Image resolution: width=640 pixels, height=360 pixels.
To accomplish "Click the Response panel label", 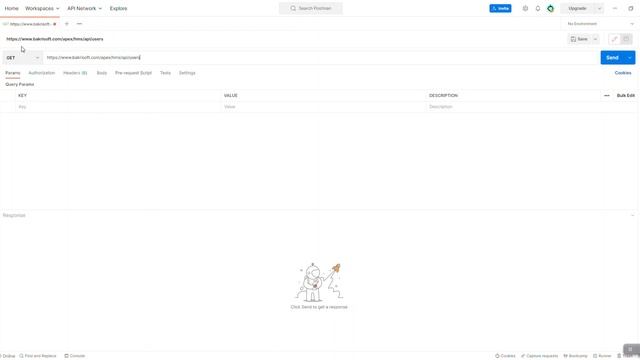I will 14,215.
